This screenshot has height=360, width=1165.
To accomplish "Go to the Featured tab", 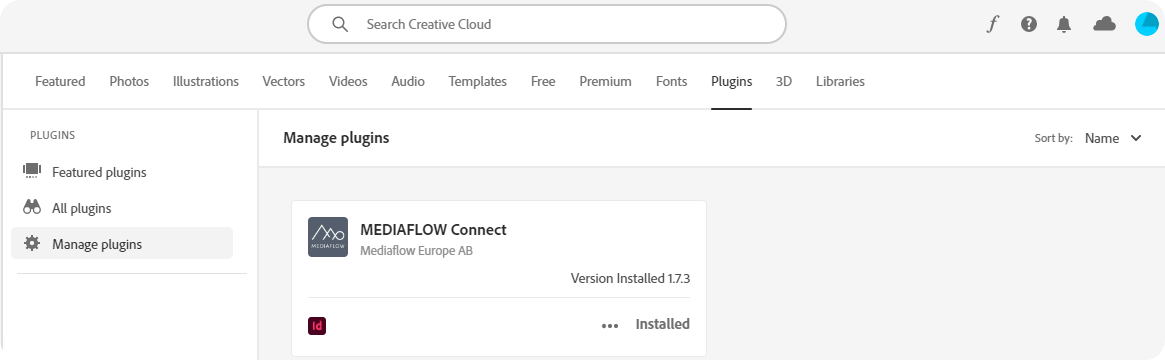I will click(60, 82).
